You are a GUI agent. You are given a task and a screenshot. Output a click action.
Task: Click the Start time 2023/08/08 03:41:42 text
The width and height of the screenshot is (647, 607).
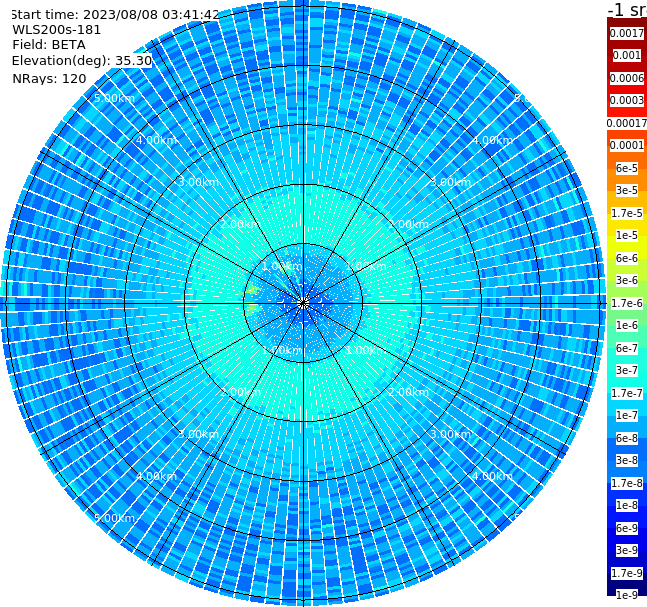pos(115,15)
